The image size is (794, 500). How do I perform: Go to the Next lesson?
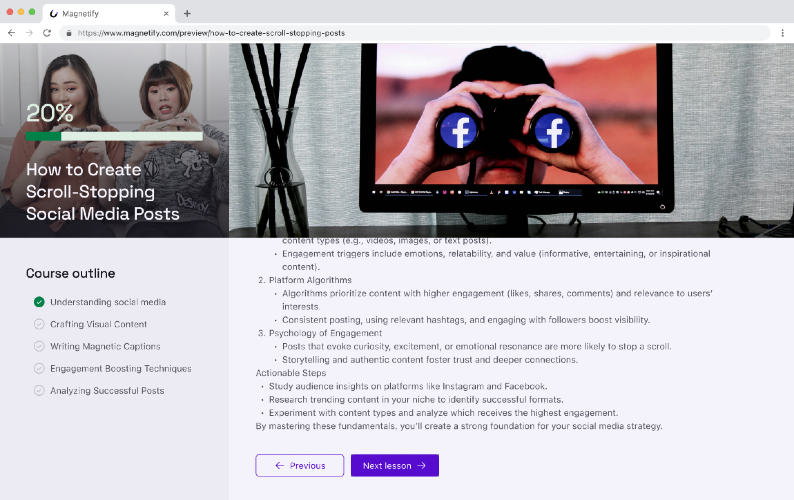[394, 465]
